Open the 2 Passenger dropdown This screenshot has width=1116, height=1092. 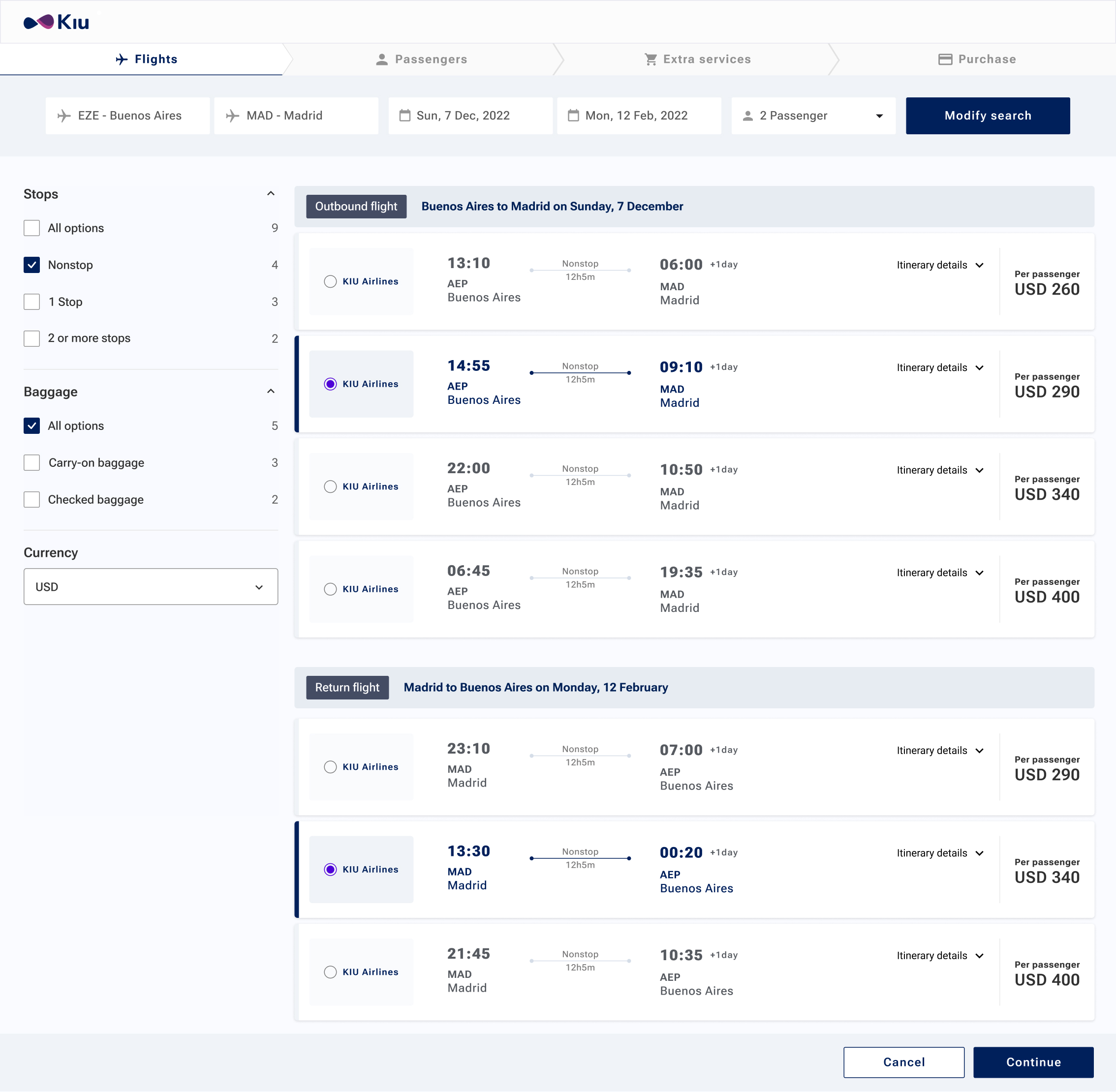(813, 115)
